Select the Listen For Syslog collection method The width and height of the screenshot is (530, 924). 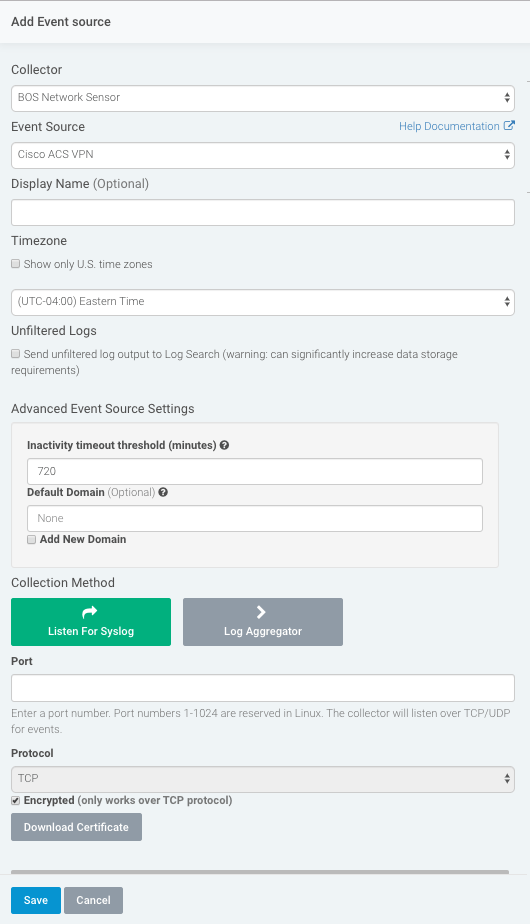pos(91,622)
